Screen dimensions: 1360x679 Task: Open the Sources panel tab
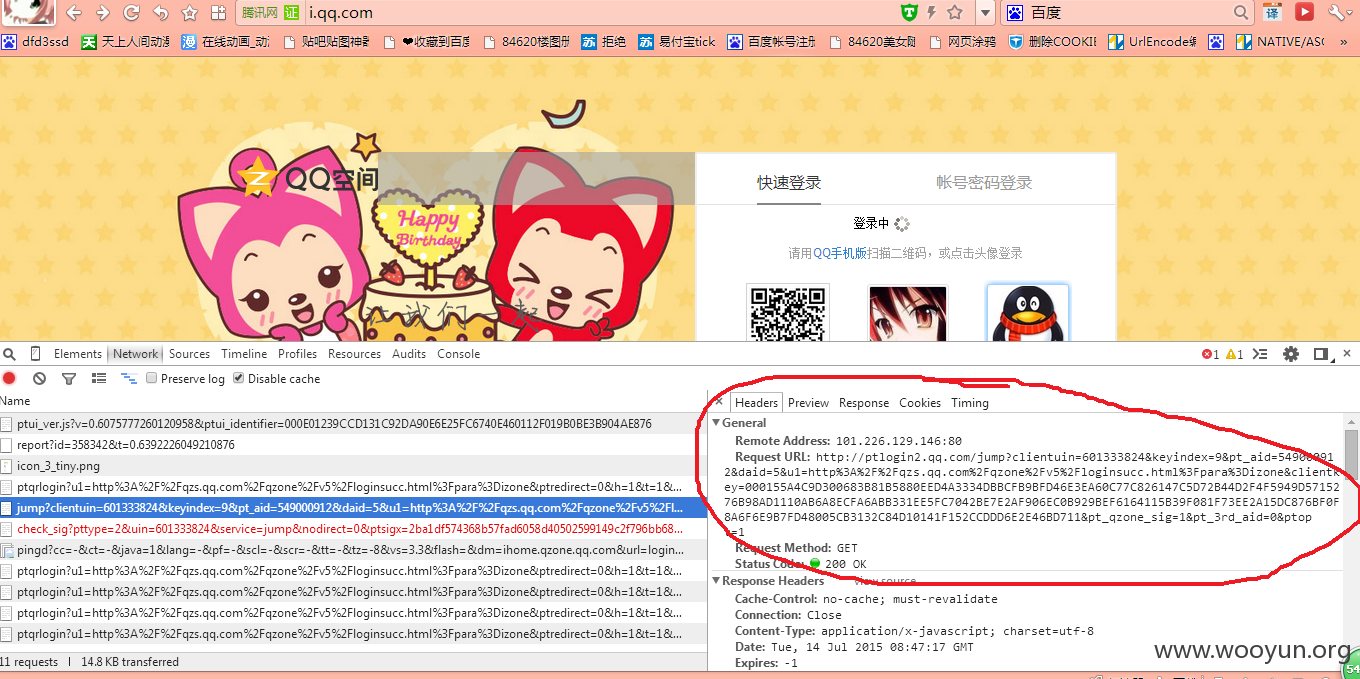tap(189, 354)
